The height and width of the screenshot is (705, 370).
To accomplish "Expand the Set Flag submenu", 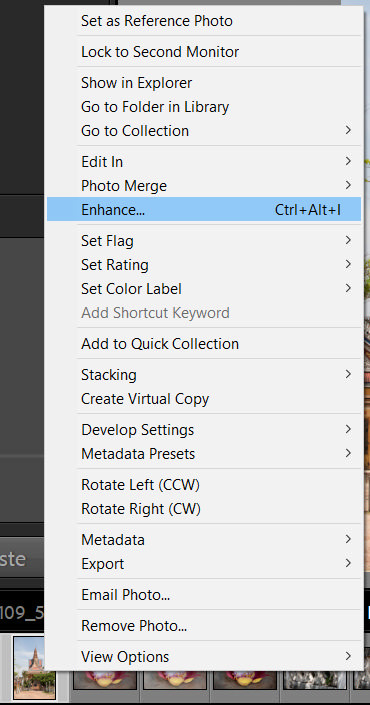I will [204, 241].
